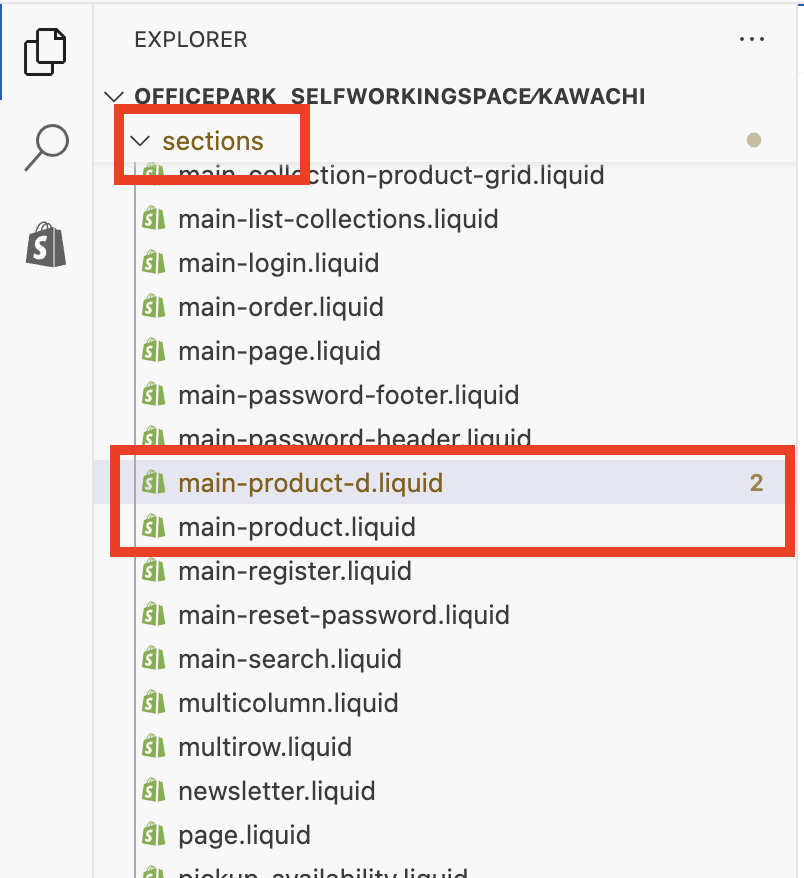Click Shopify file icon beside multicolumn.liquid

click(153, 703)
